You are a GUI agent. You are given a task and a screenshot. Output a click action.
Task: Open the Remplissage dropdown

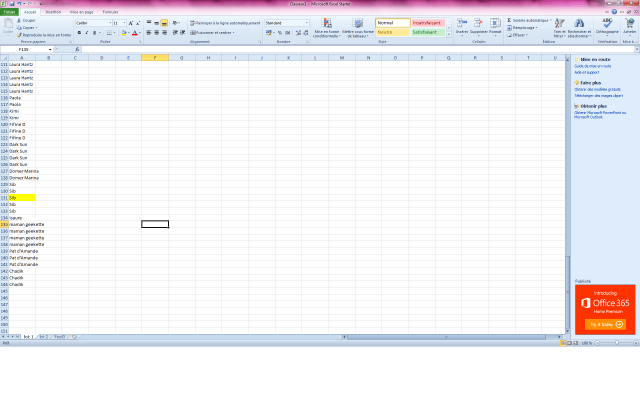click(x=522, y=28)
